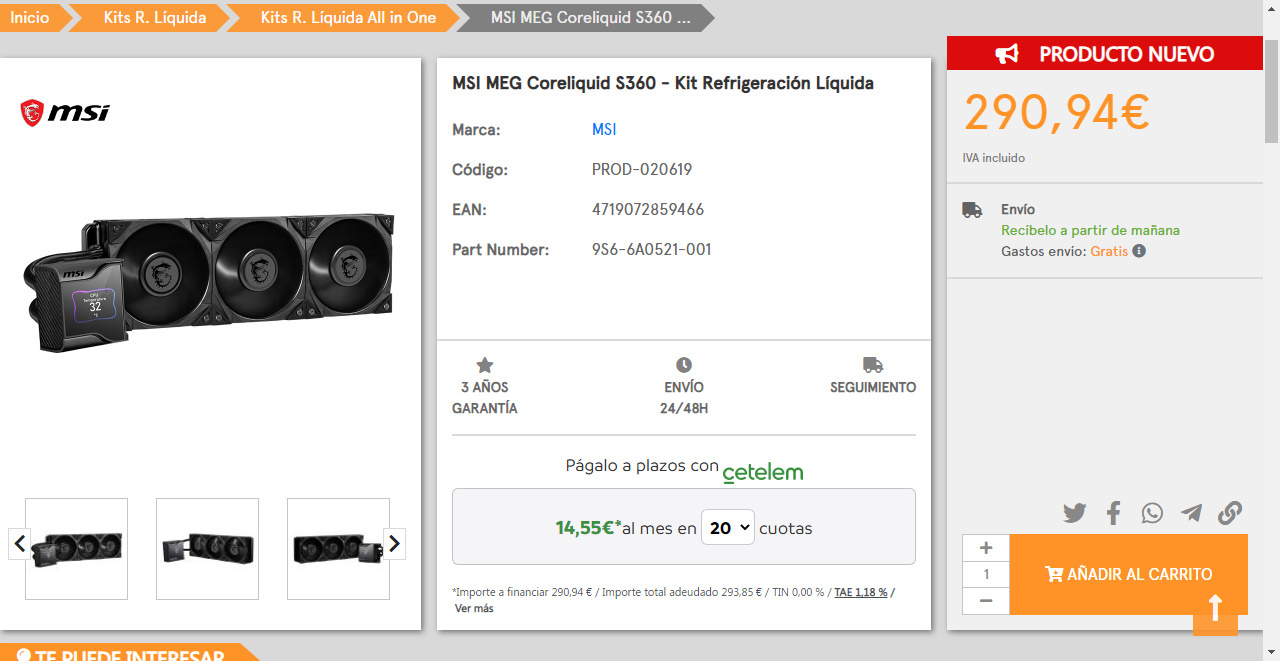
Task: Expand 'Ver más' financing details
Action: click(474, 608)
